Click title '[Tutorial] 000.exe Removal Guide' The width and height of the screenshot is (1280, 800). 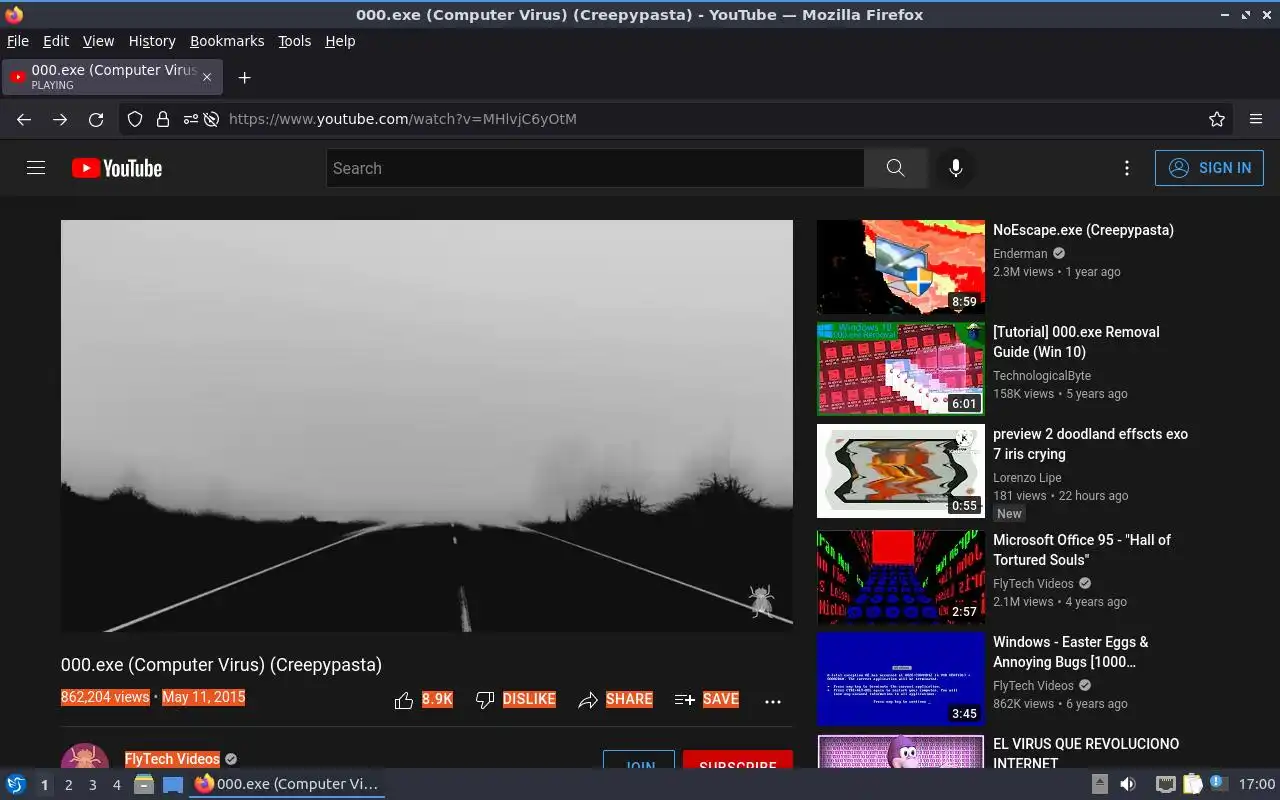click(1076, 342)
